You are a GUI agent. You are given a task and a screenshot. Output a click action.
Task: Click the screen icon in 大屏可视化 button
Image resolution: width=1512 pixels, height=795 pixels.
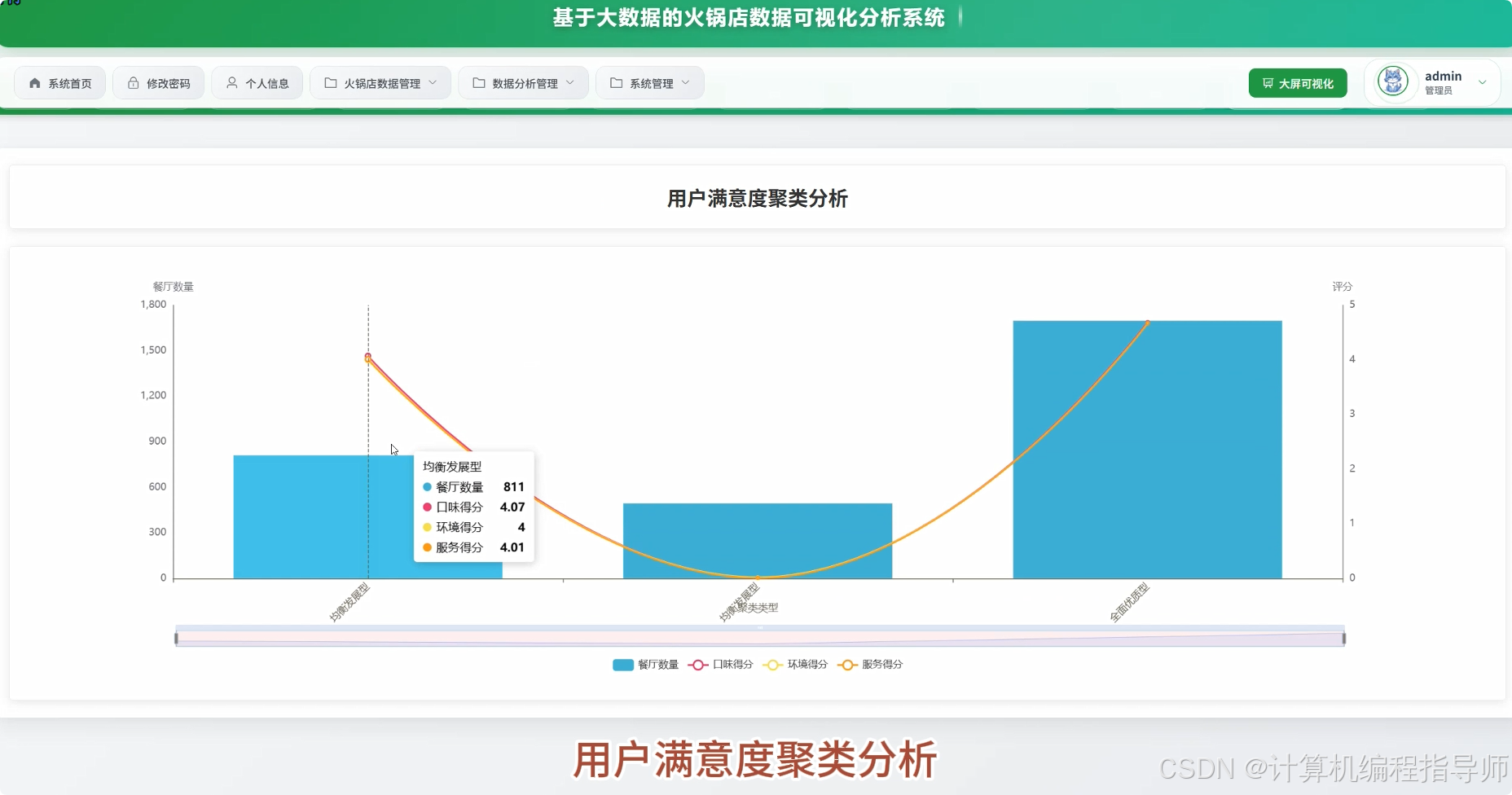coord(1268,83)
